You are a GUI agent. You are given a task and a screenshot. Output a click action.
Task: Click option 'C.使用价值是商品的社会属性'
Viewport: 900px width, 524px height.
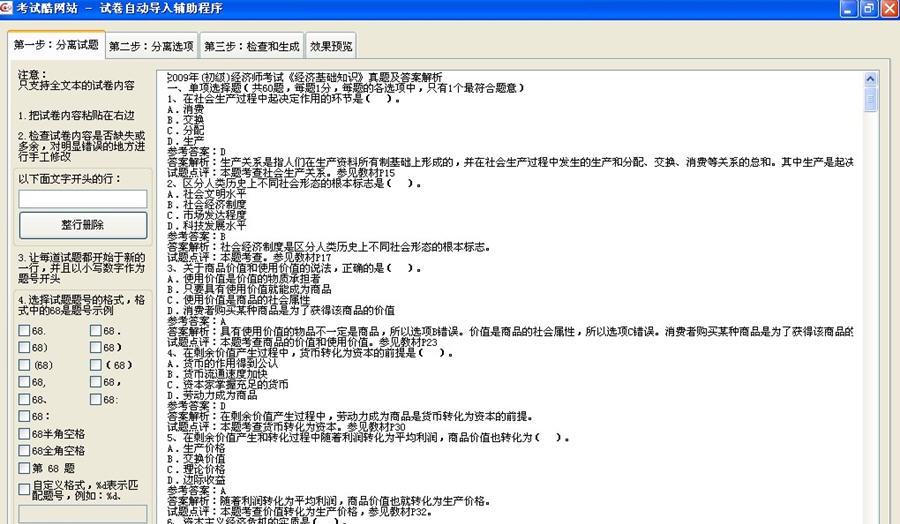(238, 300)
